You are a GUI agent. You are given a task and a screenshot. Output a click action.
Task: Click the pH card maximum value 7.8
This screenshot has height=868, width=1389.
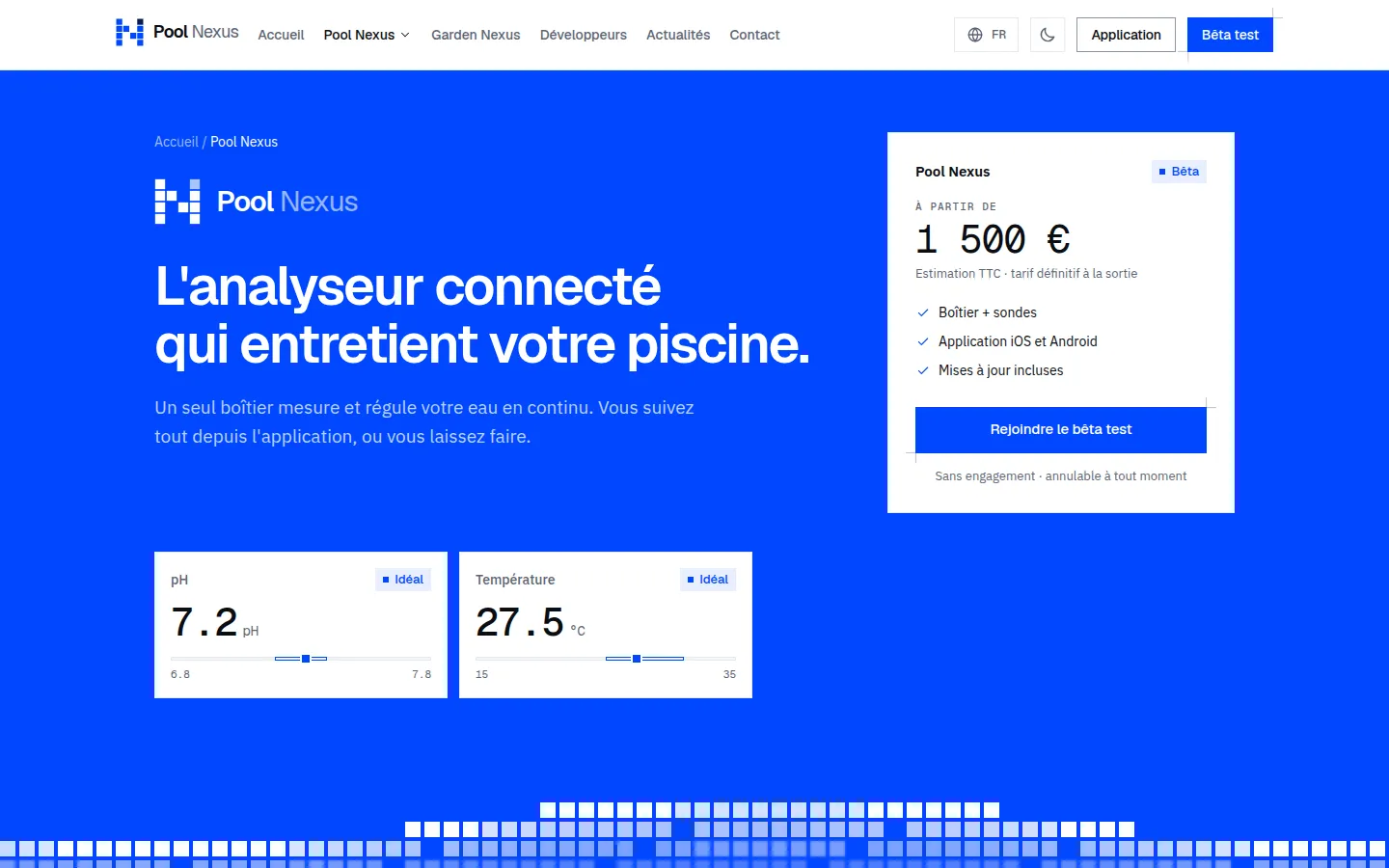(x=422, y=675)
